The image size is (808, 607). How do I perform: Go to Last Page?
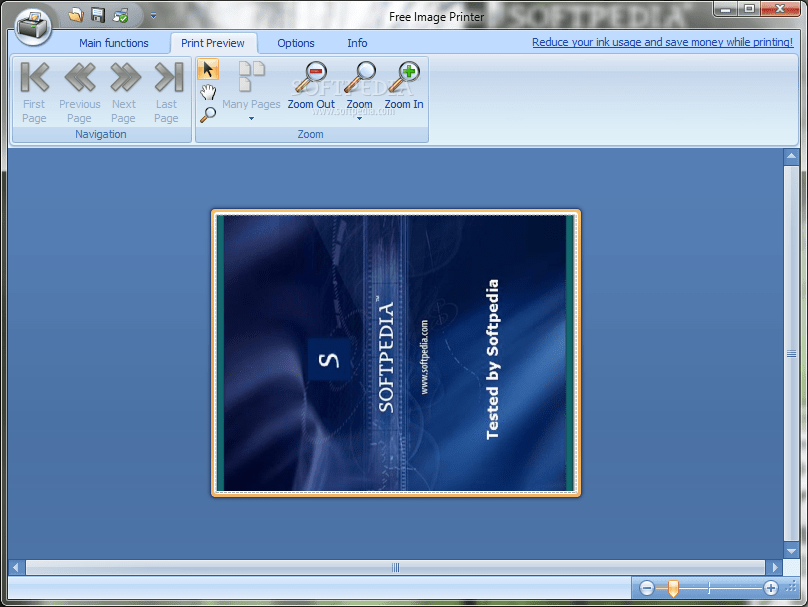click(167, 93)
